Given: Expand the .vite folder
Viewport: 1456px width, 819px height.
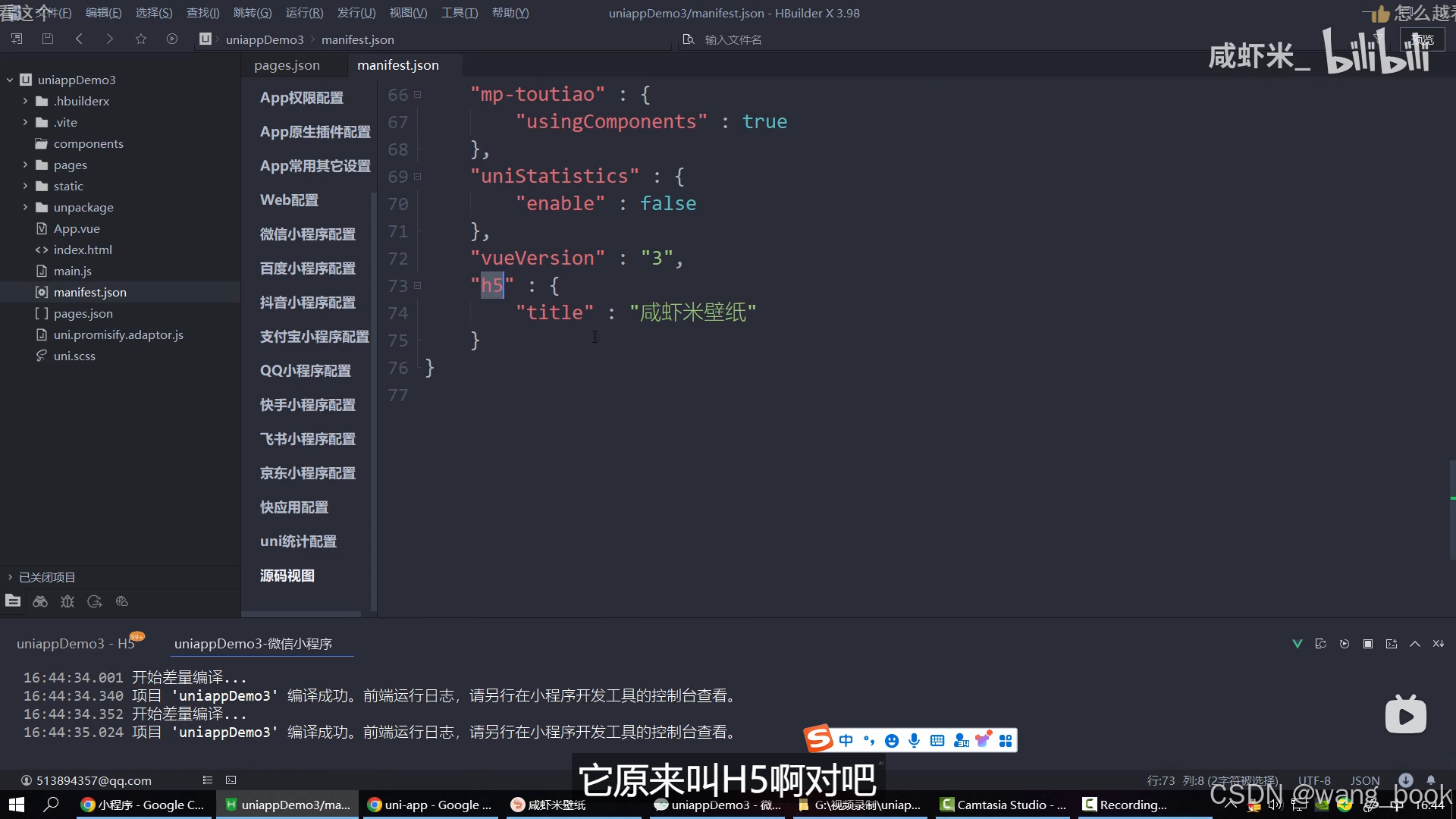Looking at the screenshot, I should (25, 122).
